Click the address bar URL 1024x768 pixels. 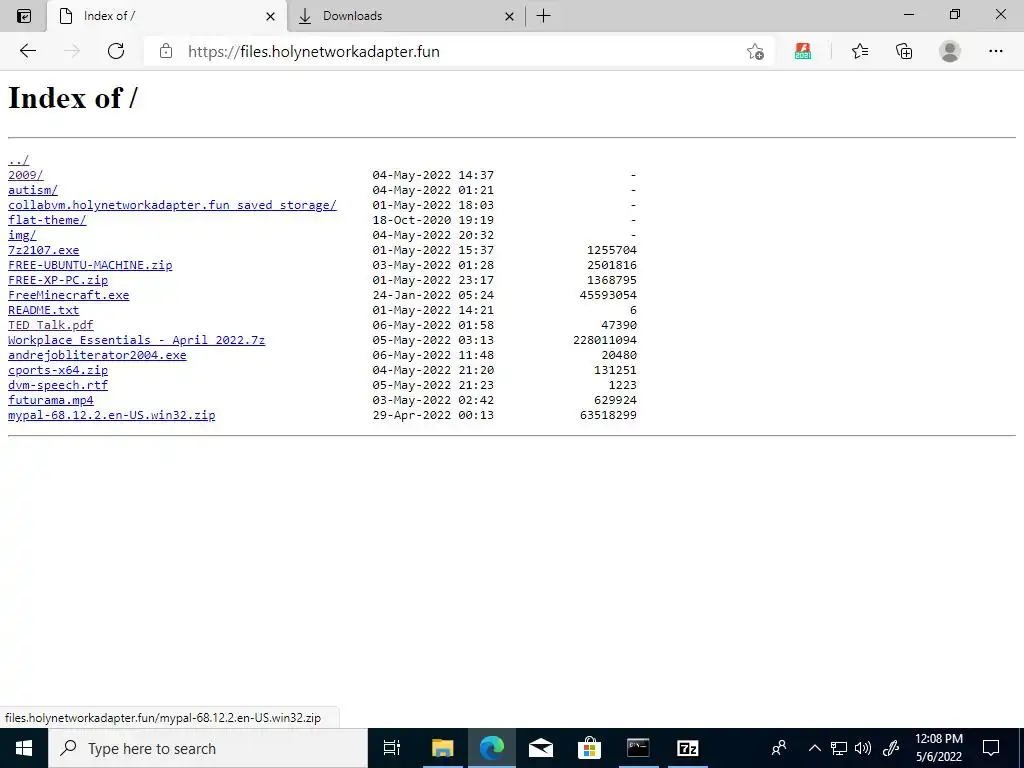[313, 52]
